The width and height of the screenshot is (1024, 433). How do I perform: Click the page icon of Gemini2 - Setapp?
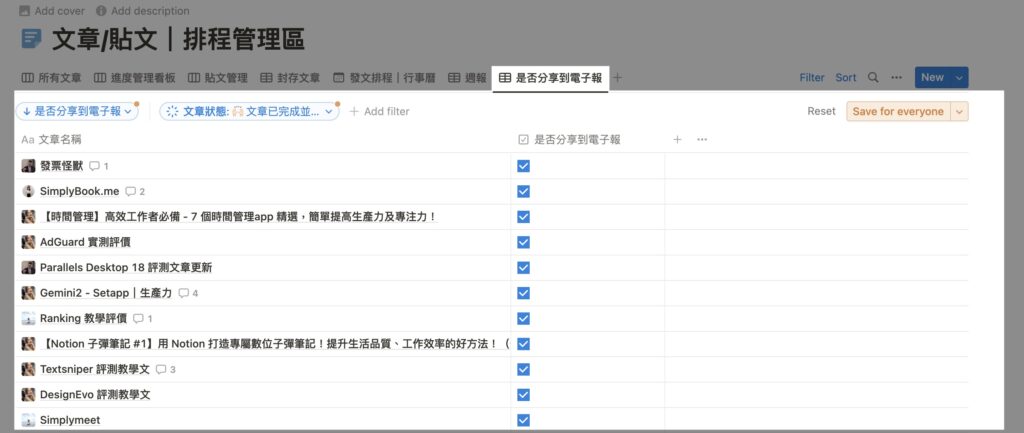pos(28,293)
